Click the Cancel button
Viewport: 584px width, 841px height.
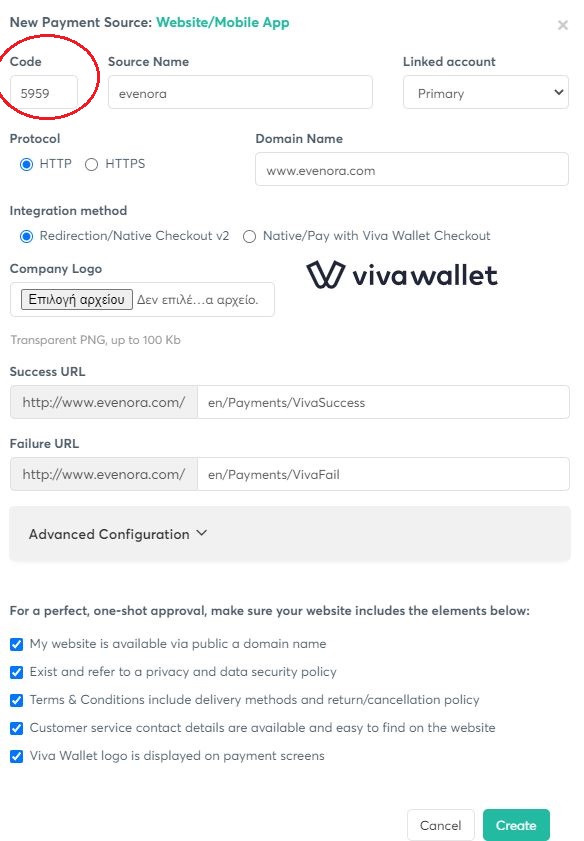pyautogui.click(x=440, y=825)
